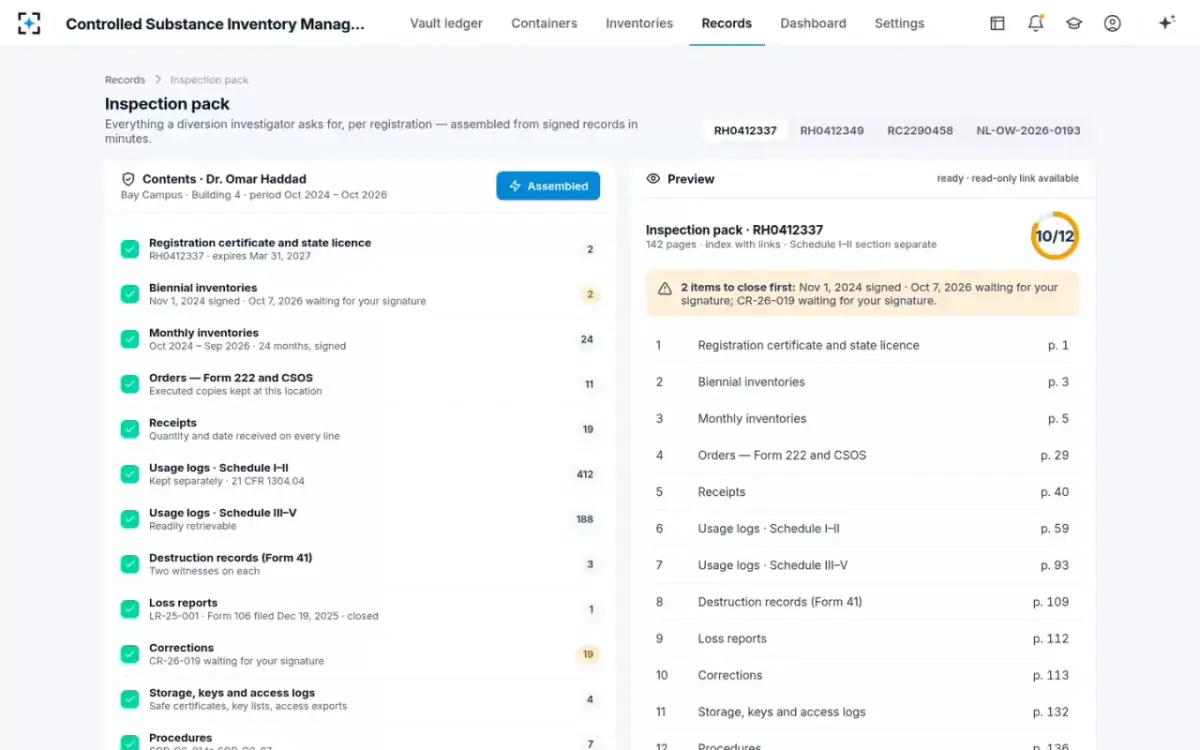Select registration RH0412349
Image resolution: width=1200 pixels, height=750 pixels.
point(832,130)
